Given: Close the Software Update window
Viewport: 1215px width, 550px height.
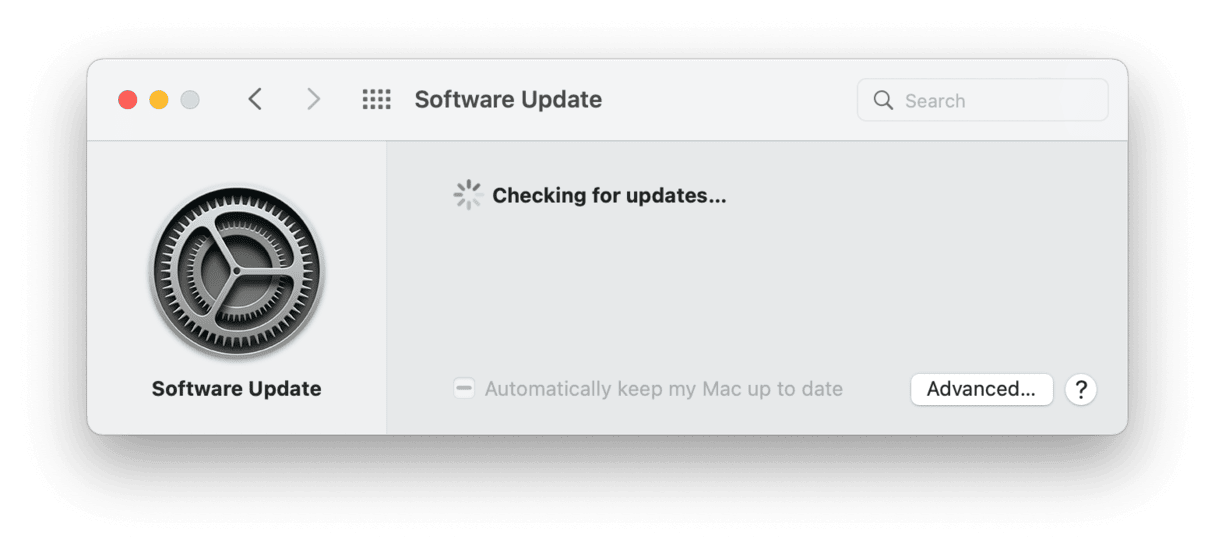Looking at the screenshot, I should pos(127,100).
